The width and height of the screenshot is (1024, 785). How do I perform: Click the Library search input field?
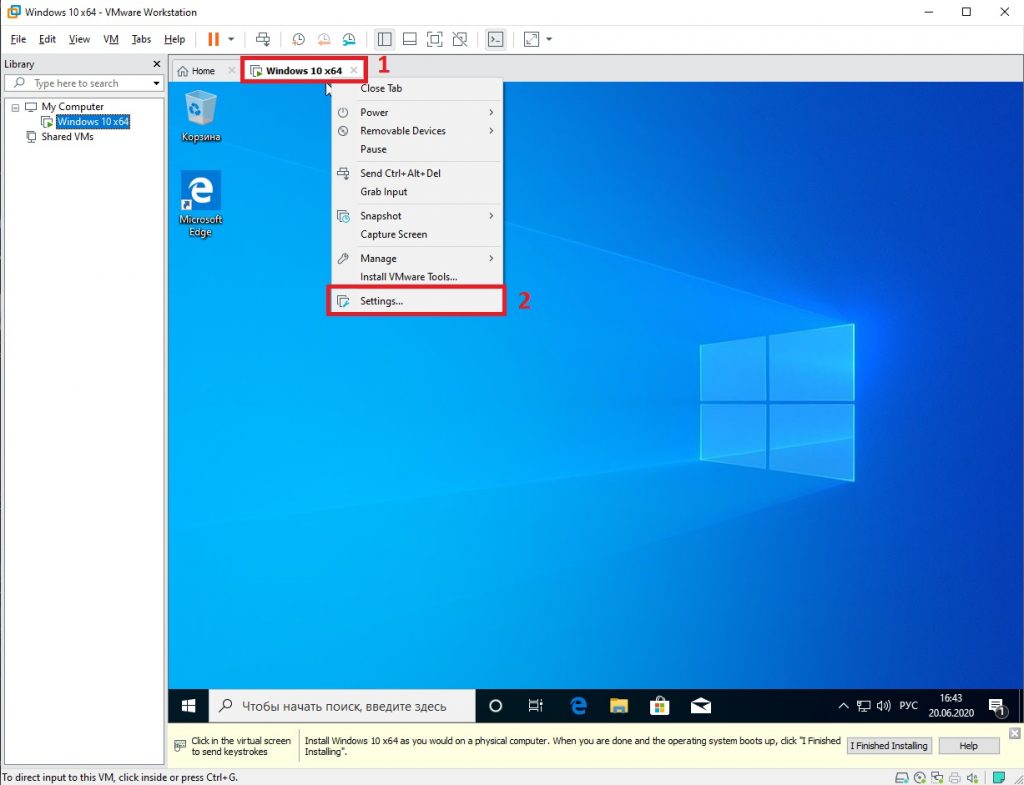coord(84,83)
